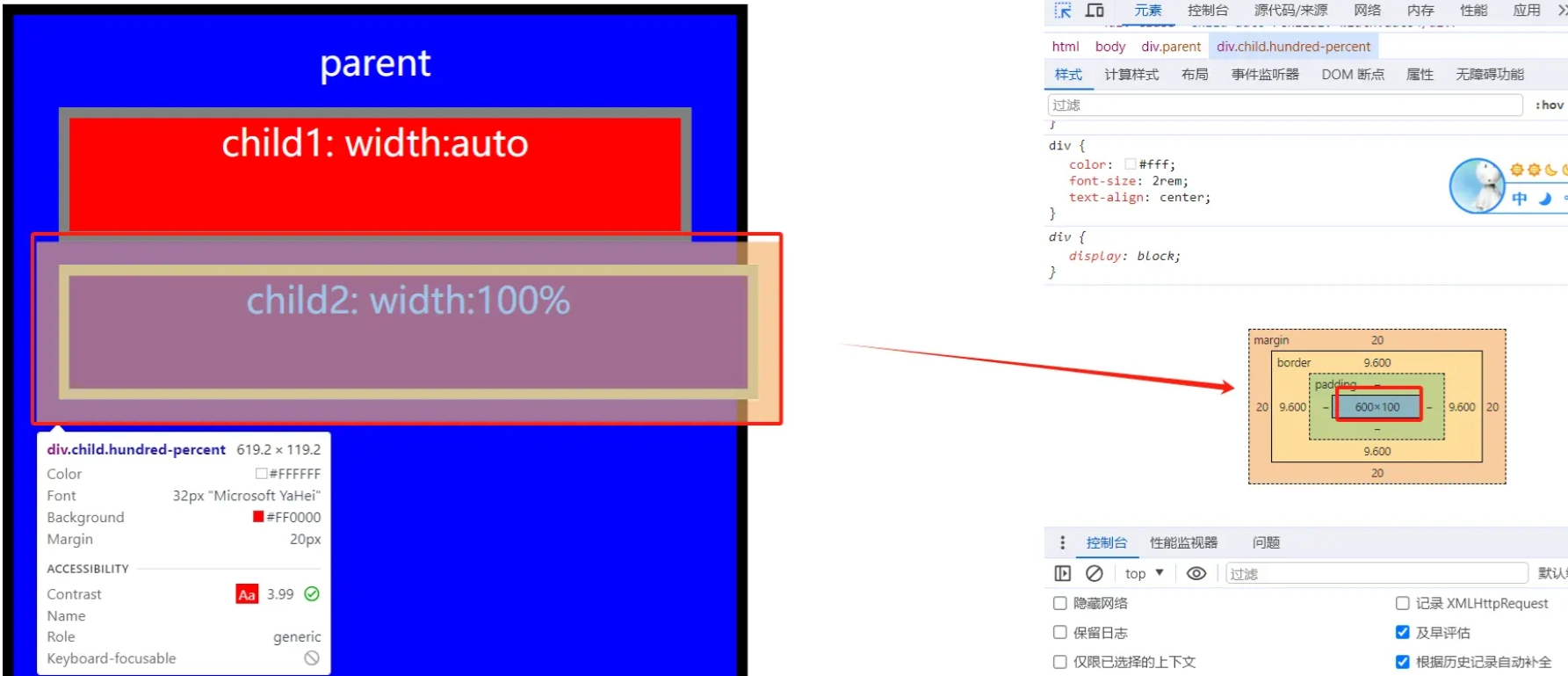1568x676 pixels.
Task: Open the 默认 log level dropdown
Action: (1551, 573)
